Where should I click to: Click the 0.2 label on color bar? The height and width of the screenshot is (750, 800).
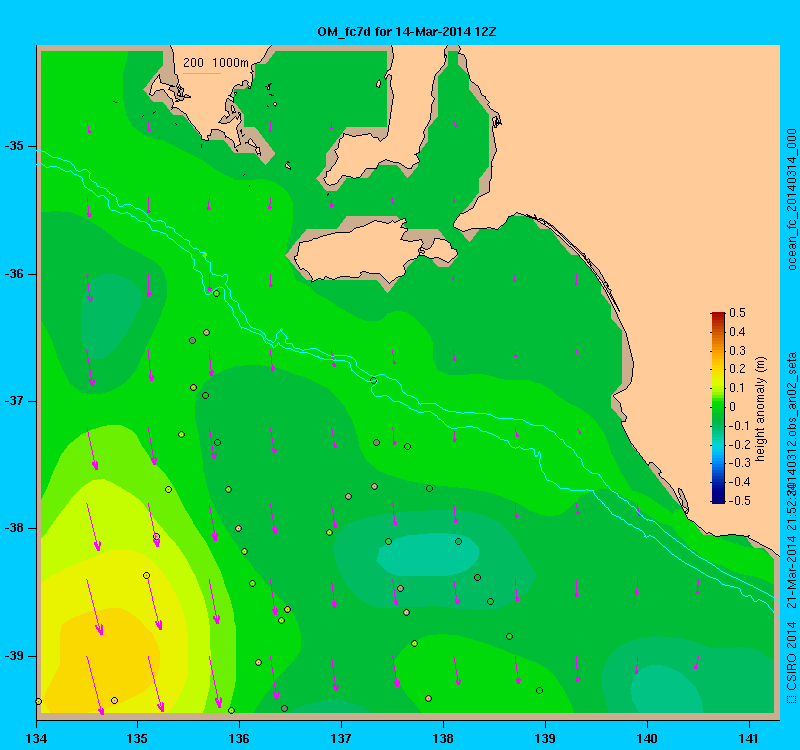point(737,369)
